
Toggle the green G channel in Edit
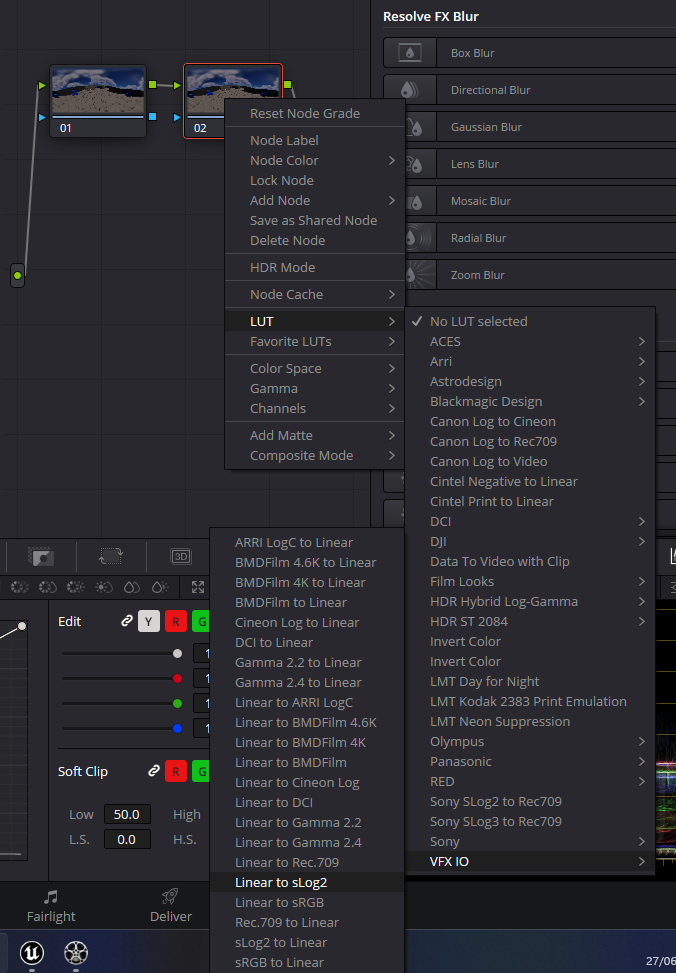coord(201,621)
